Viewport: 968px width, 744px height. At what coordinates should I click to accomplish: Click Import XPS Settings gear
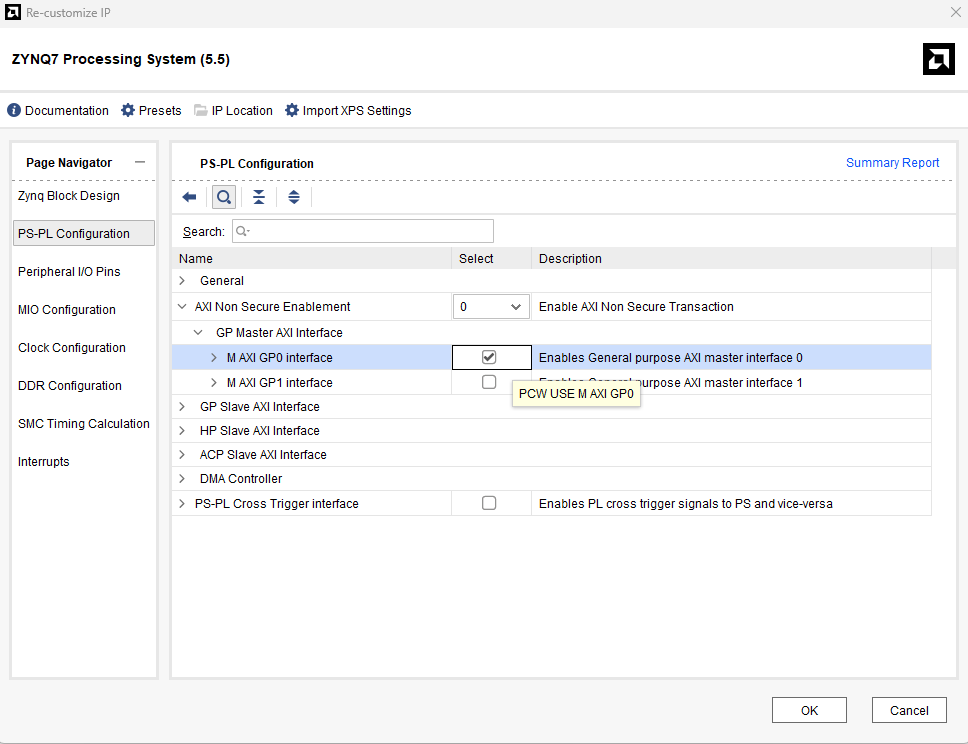click(x=292, y=111)
